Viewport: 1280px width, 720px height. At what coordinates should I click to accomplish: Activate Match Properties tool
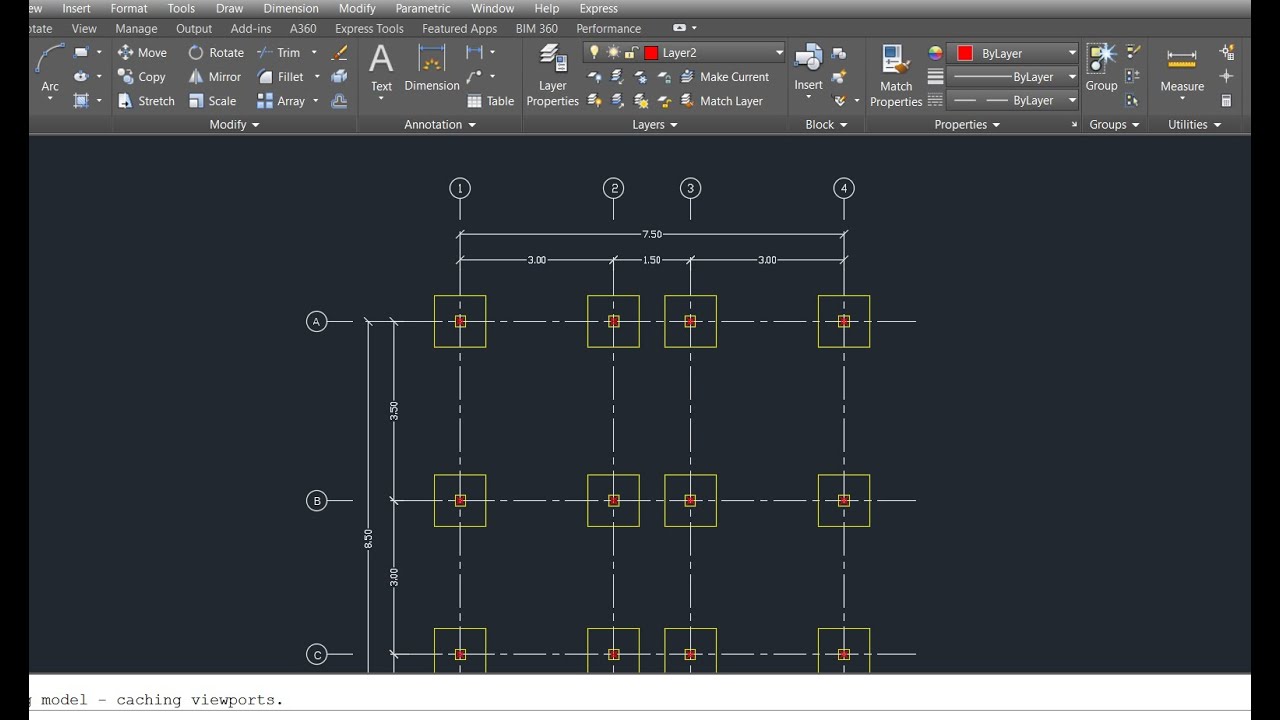pos(895,75)
